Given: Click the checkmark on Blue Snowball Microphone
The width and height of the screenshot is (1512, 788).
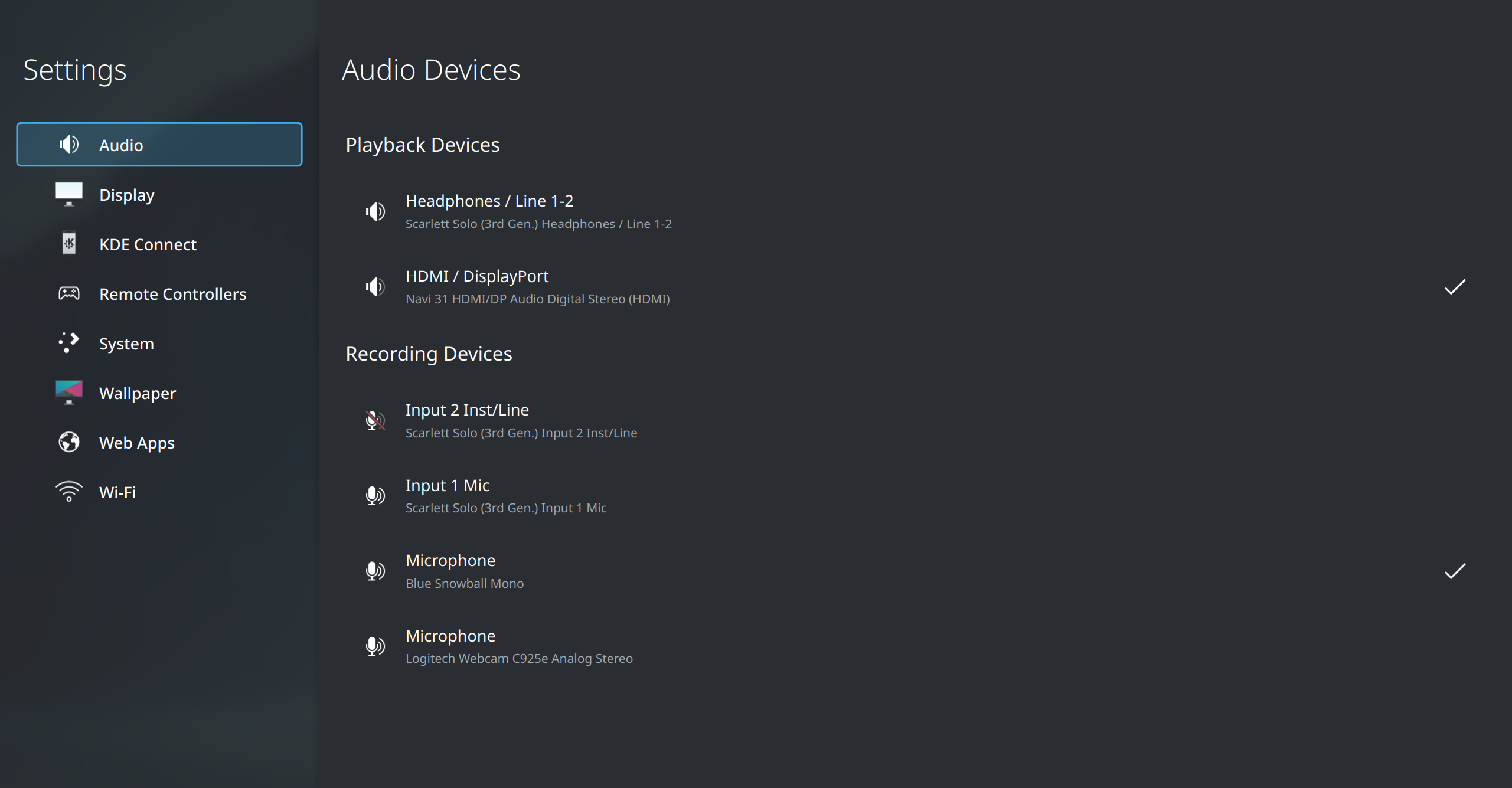Looking at the screenshot, I should coord(1454,571).
